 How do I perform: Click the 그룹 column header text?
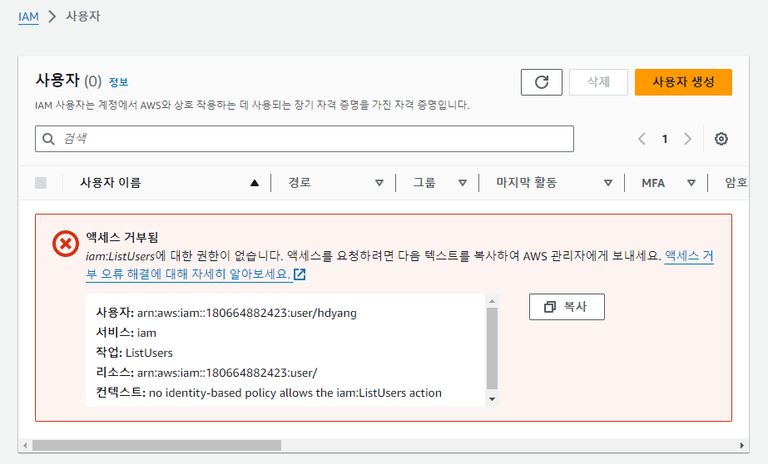pos(424,183)
